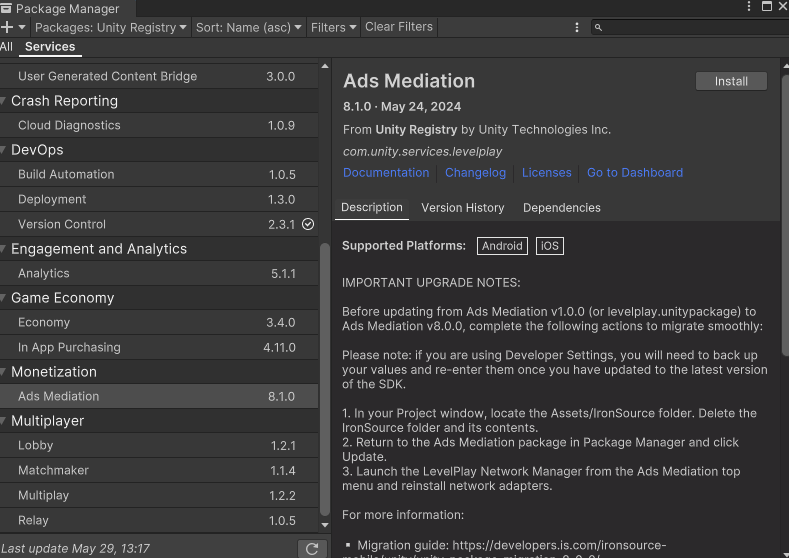Switch to the All tab
Viewport: 789px width, 558px height.
[7, 47]
